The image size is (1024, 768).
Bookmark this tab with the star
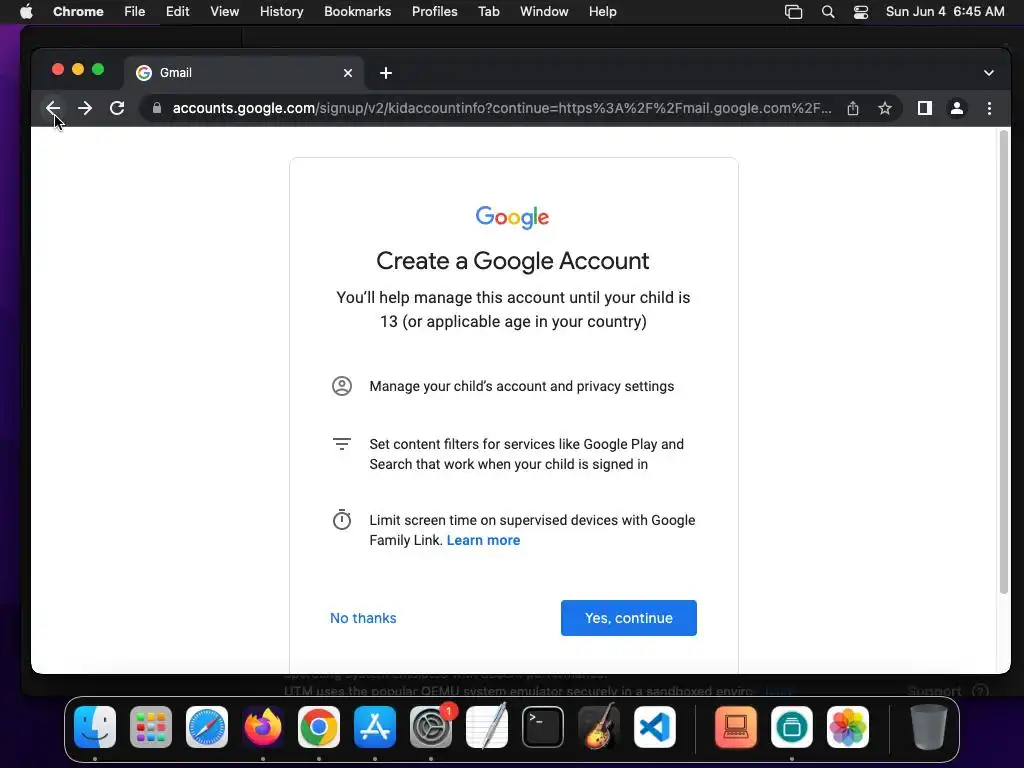click(x=885, y=108)
